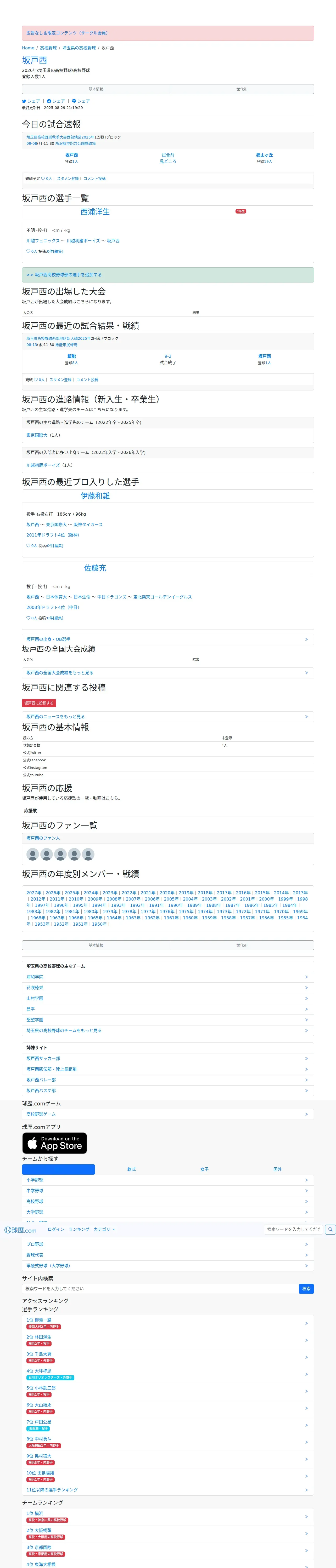Open ranking row 3位 千島大翼

tap(168, 1357)
